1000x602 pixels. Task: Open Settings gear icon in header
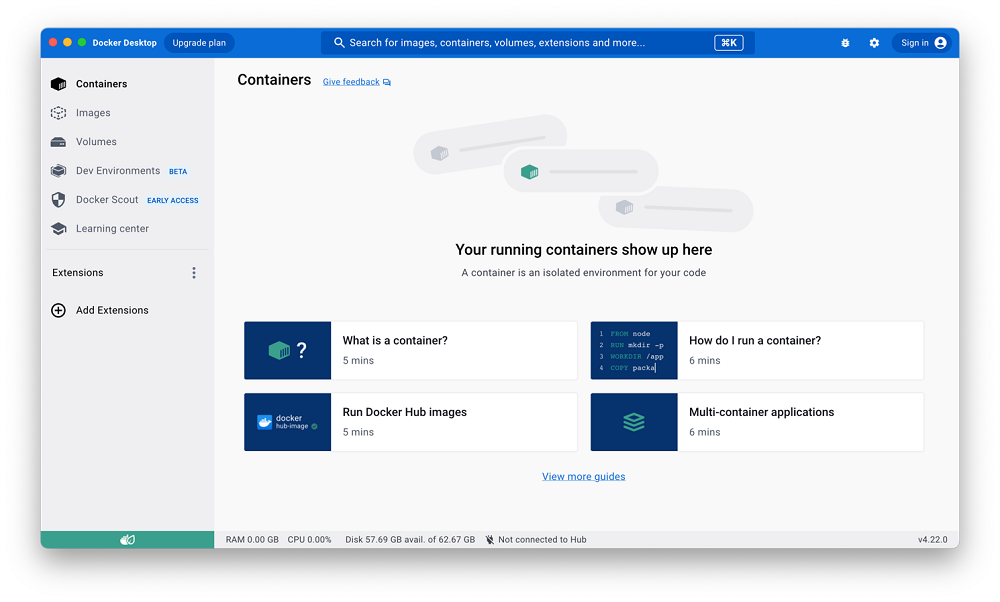[874, 43]
